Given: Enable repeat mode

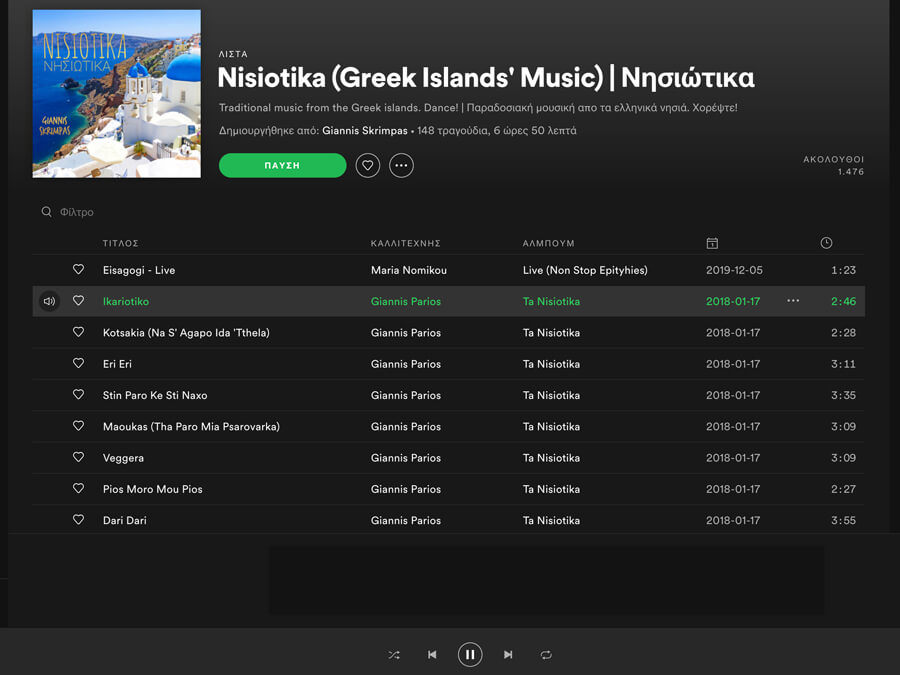Looking at the screenshot, I should pyautogui.click(x=546, y=654).
